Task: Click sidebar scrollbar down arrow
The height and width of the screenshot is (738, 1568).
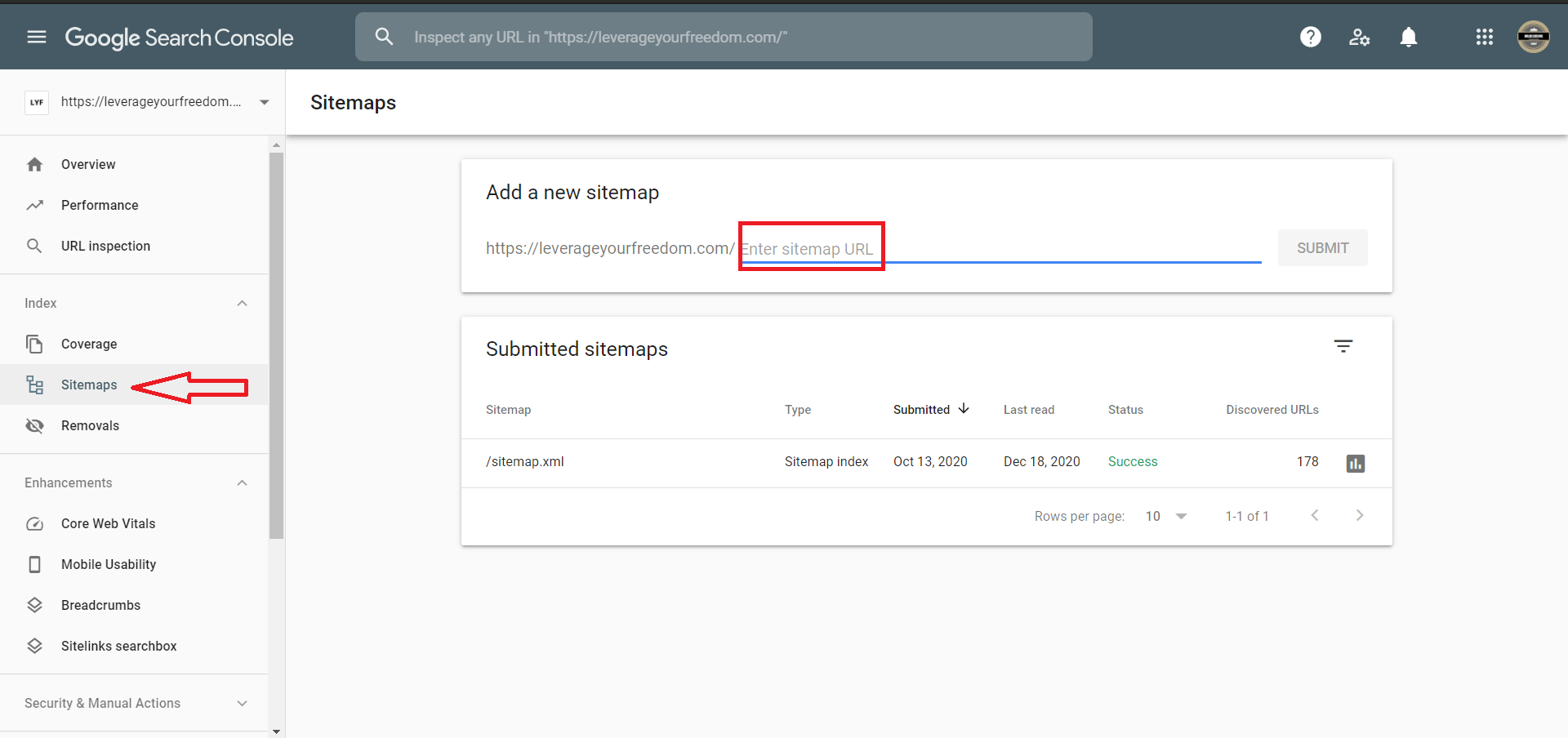Action: tap(276, 731)
